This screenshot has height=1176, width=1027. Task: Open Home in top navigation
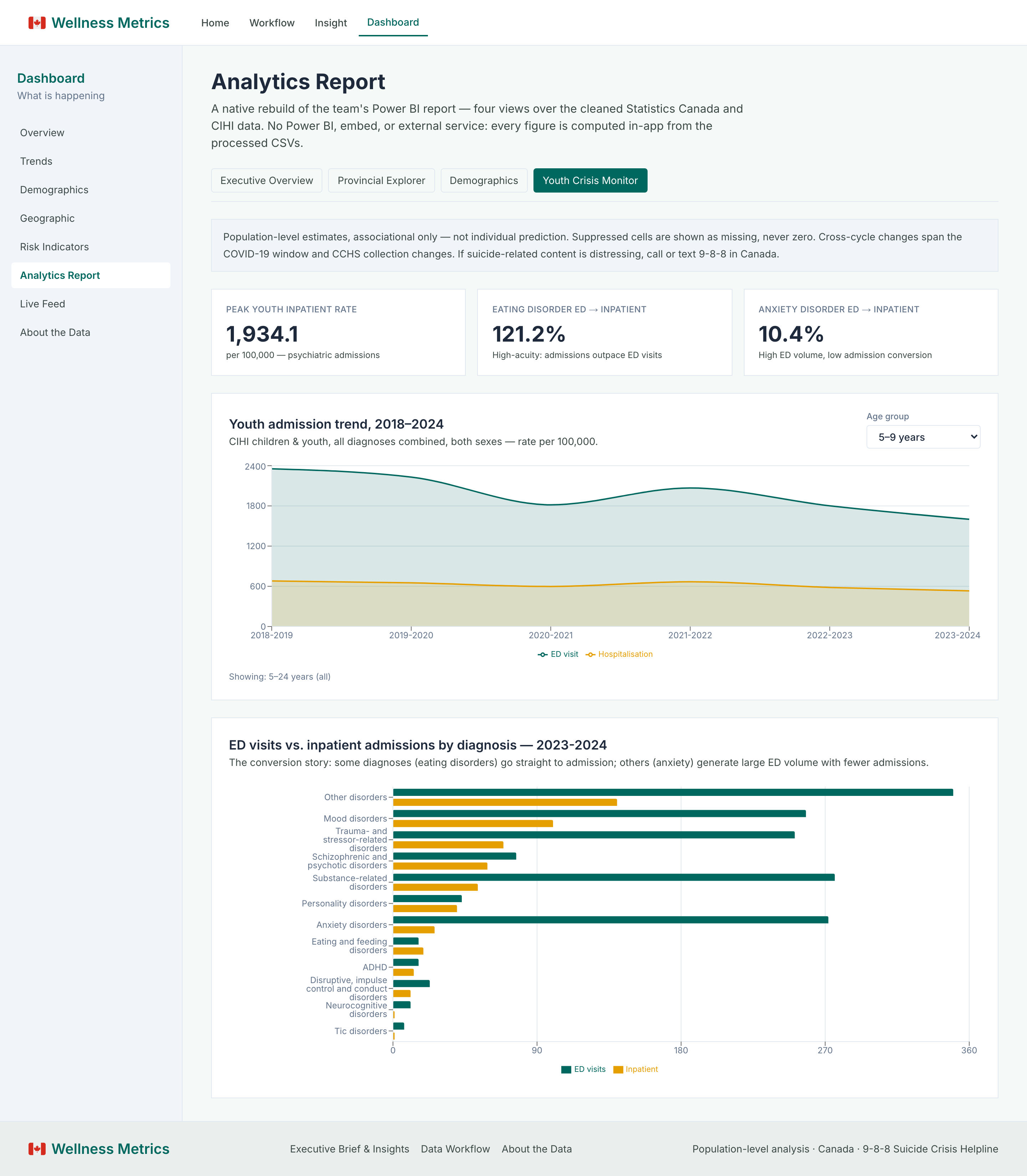(x=215, y=23)
